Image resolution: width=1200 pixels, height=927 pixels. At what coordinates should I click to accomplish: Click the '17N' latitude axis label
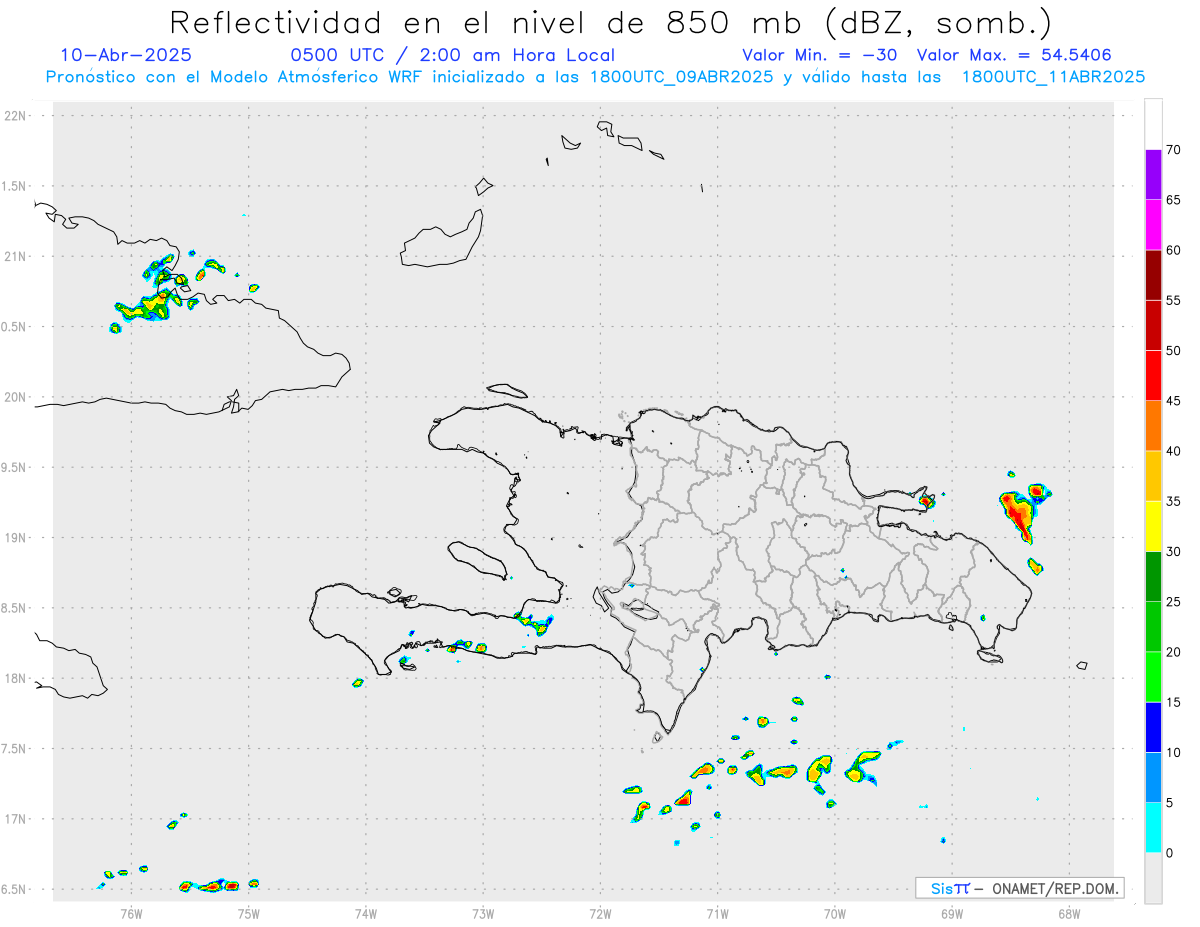pyautogui.click(x=15, y=819)
